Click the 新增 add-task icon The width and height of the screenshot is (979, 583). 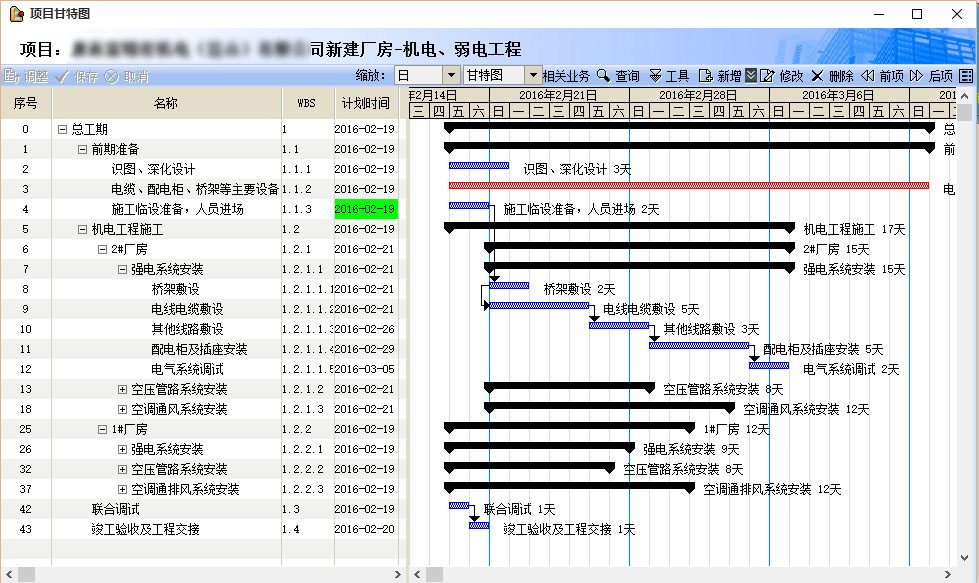click(705, 76)
